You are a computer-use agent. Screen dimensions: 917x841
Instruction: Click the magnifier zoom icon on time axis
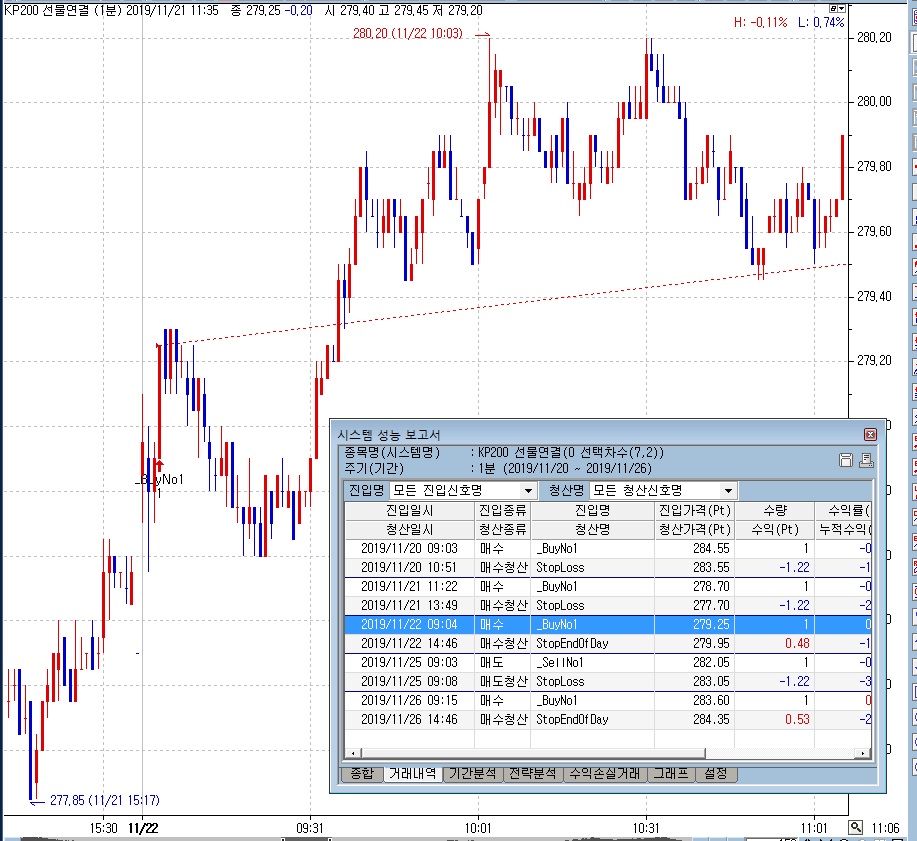(x=855, y=827)
